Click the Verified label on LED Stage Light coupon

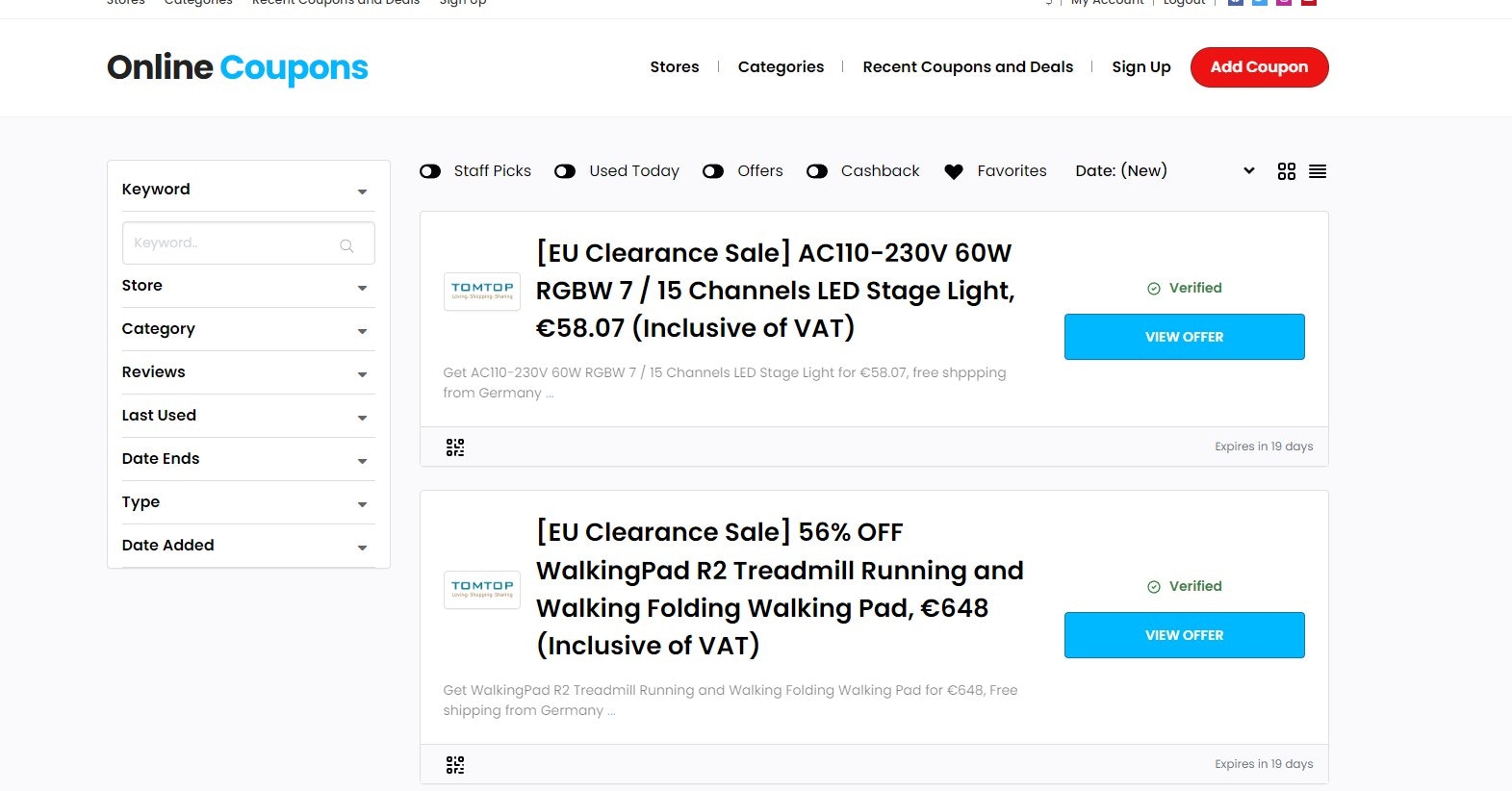[x=1195, y=288]
